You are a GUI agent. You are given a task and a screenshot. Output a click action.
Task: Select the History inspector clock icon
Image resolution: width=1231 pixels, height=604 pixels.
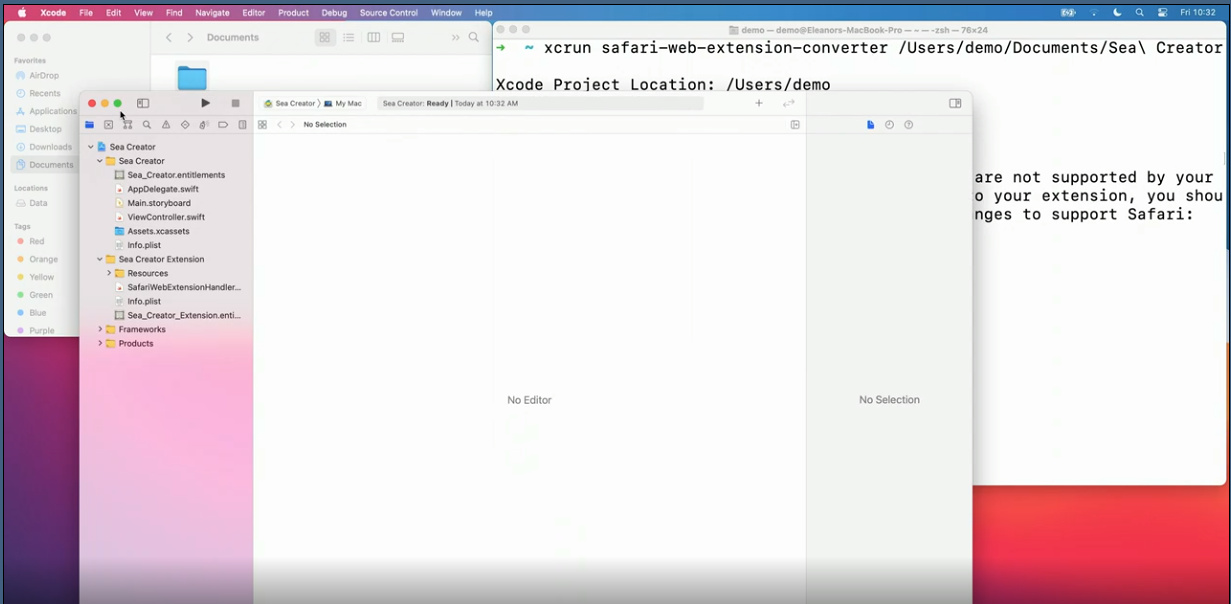889,125
